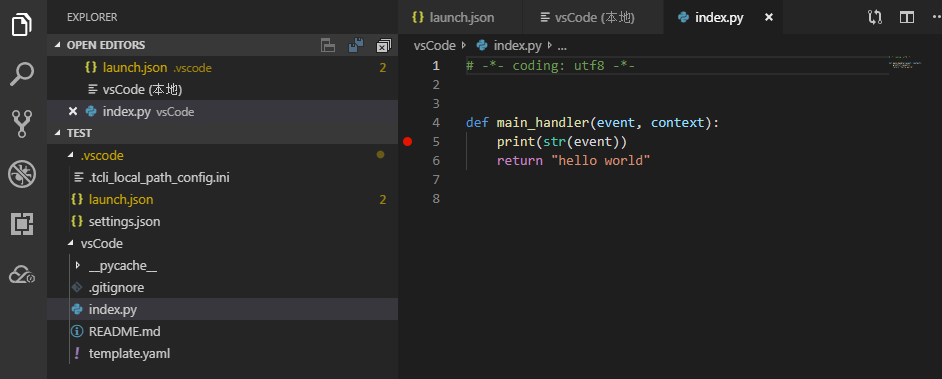Click the minimap code overview

905,62
